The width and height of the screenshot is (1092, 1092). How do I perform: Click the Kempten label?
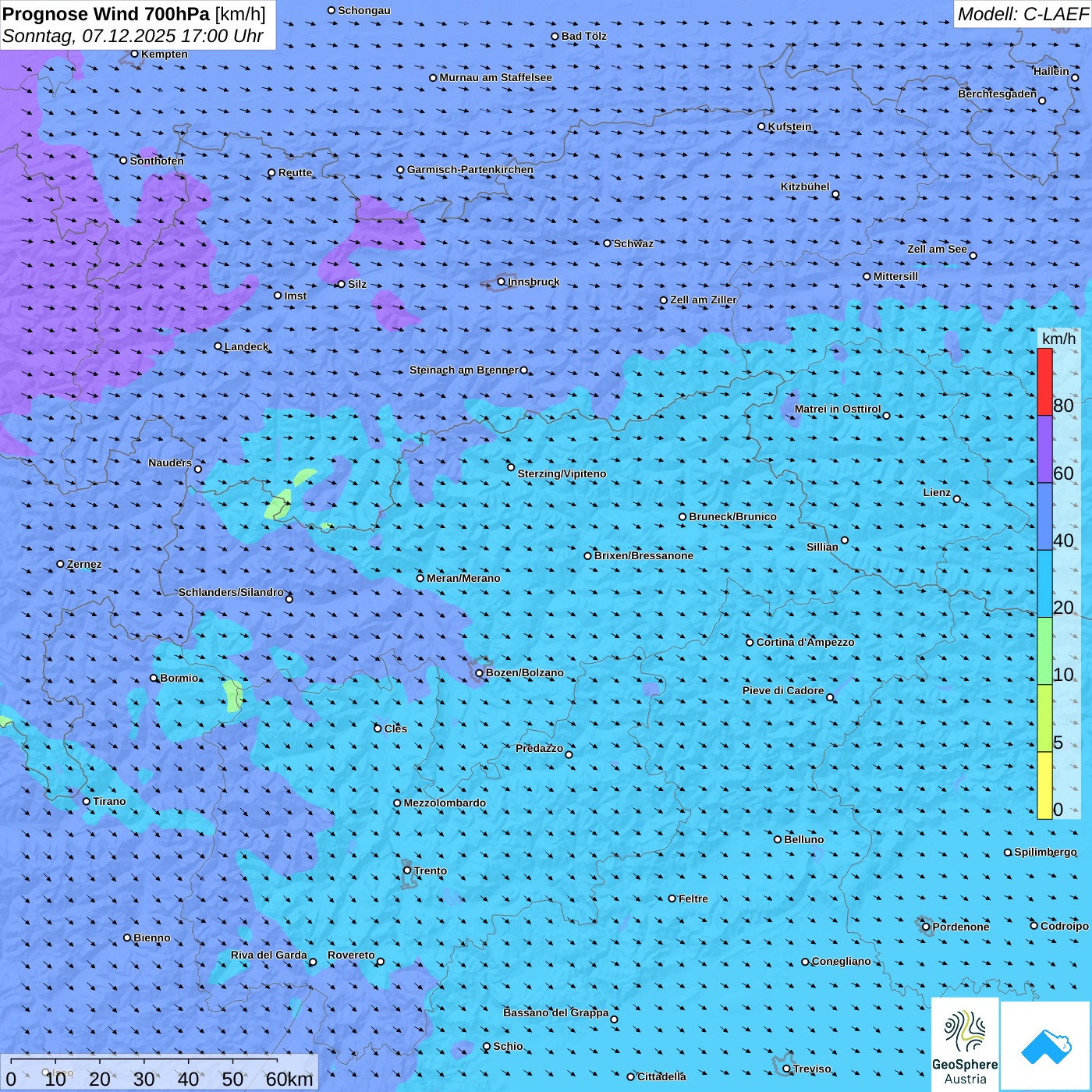point(165,54)
